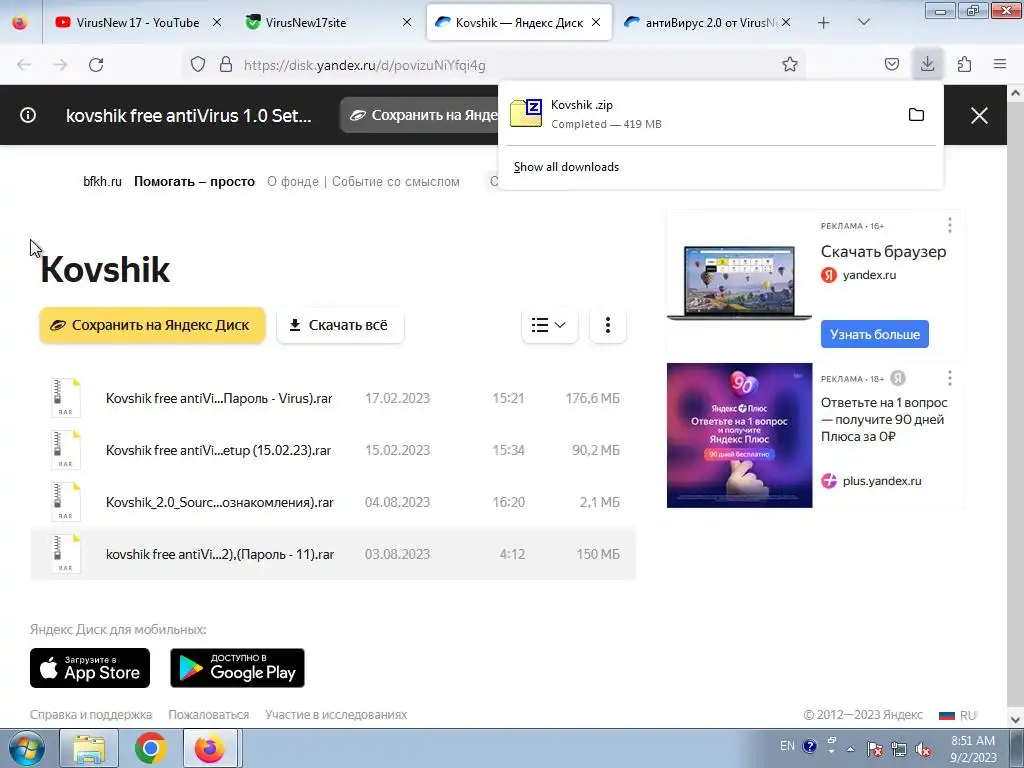Open the list view mode dropdown

coord(549,325)
